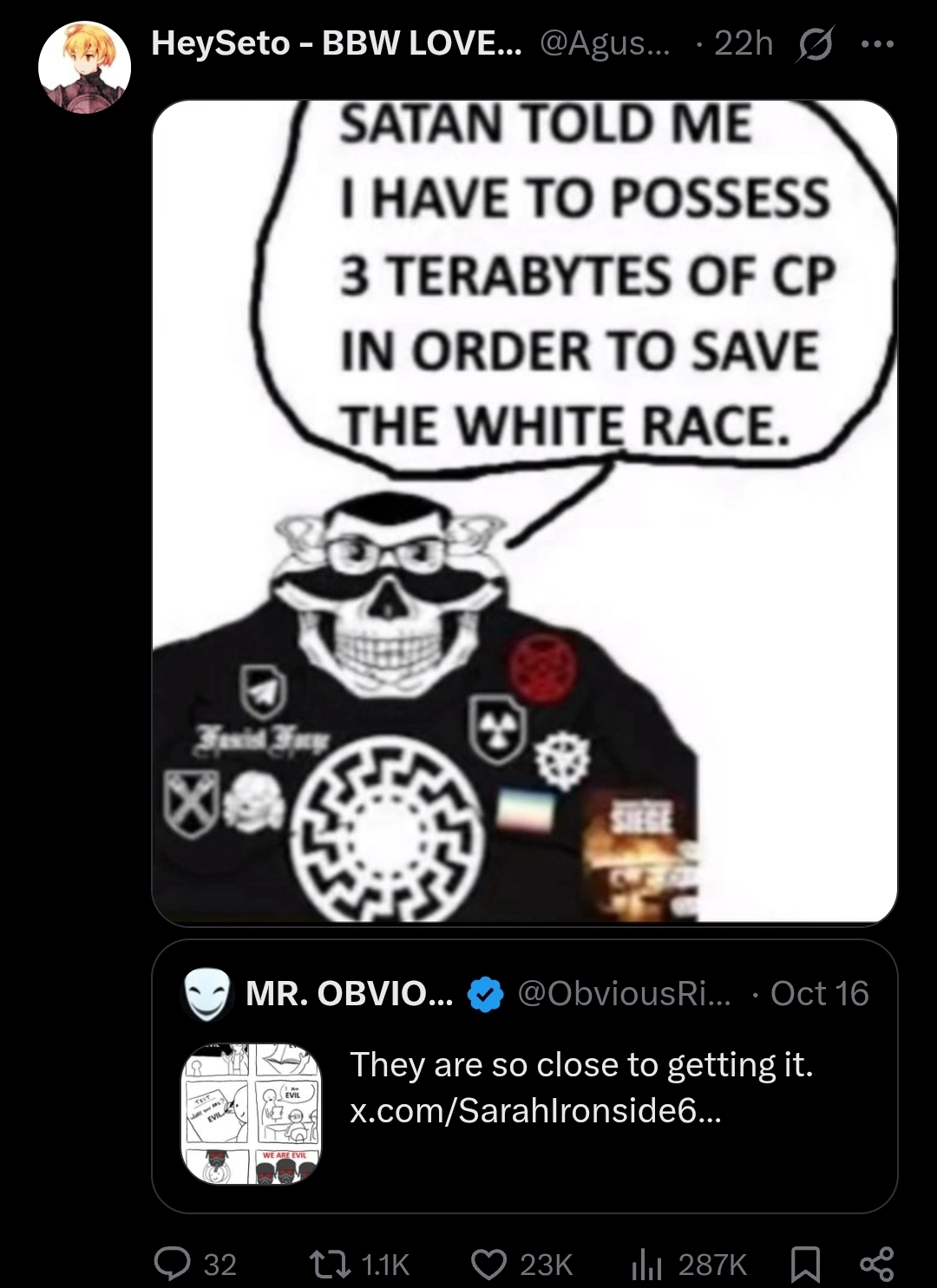This screenshot has height=1288, width=937.
Task: Expand the main attached meme image
Action: coord(525,512)
